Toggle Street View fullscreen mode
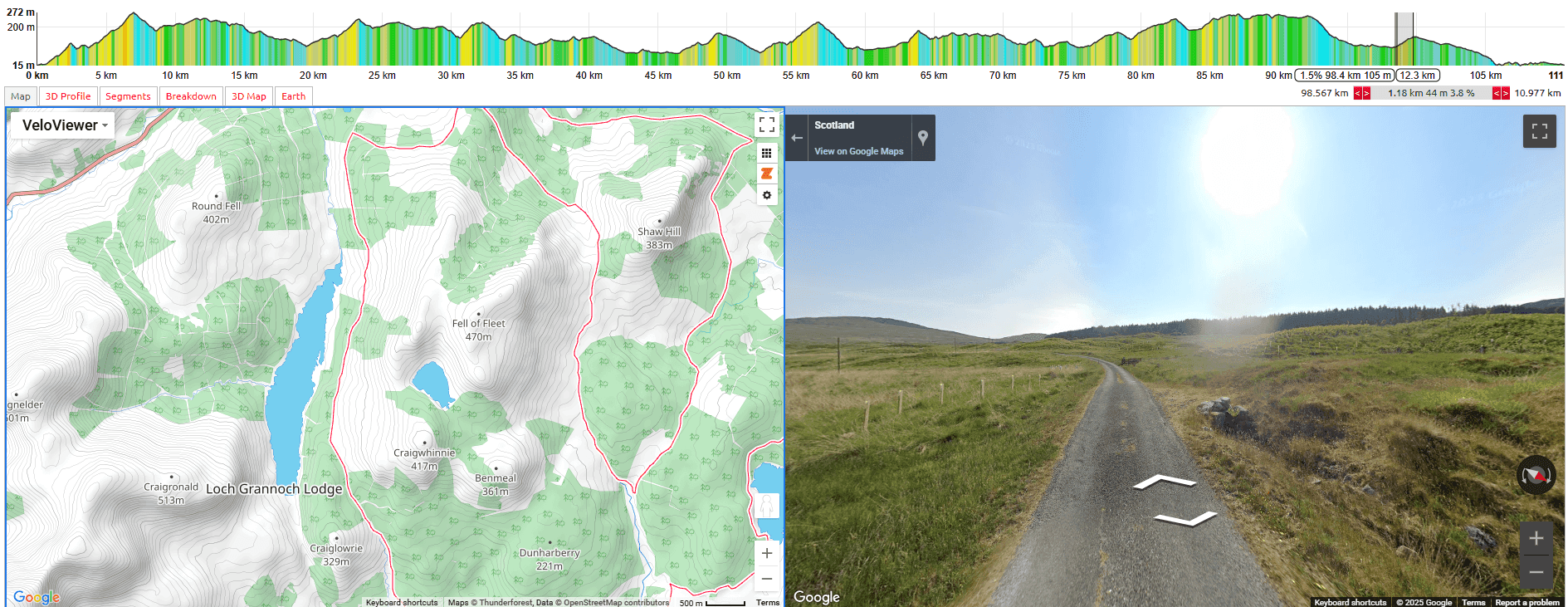Viewport: 1568px width, 607px height. coord(1540,131)
